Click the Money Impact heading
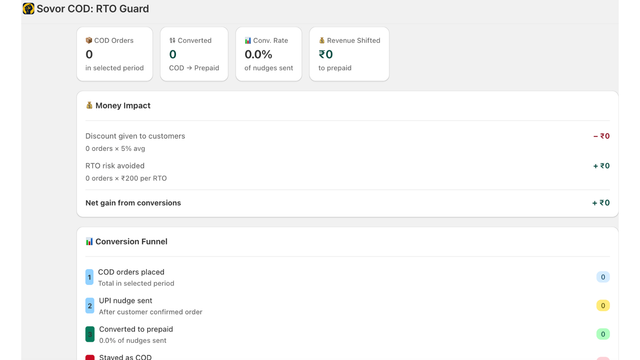The image size is (640, 360). (123, 105)
